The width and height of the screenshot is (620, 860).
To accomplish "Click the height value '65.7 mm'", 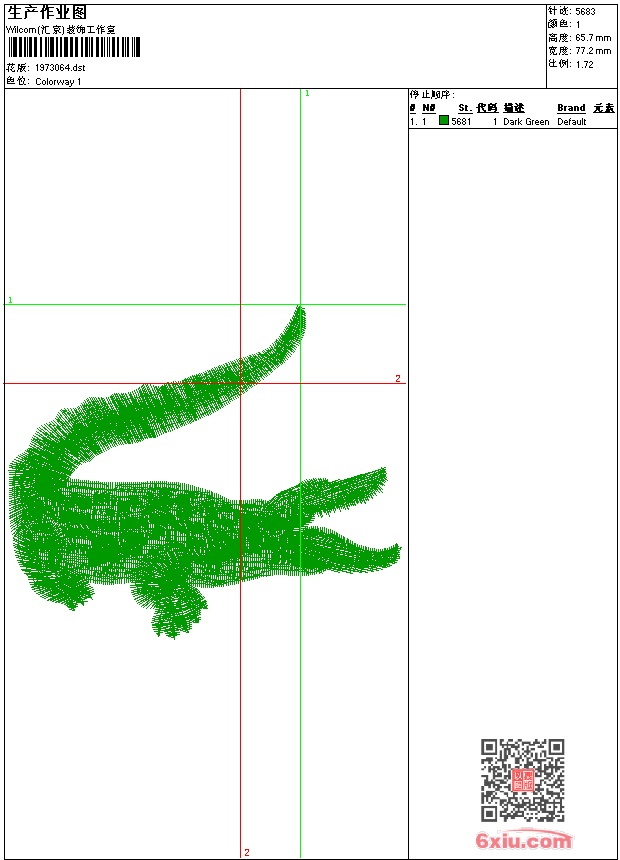I will (x=593, y=38).
